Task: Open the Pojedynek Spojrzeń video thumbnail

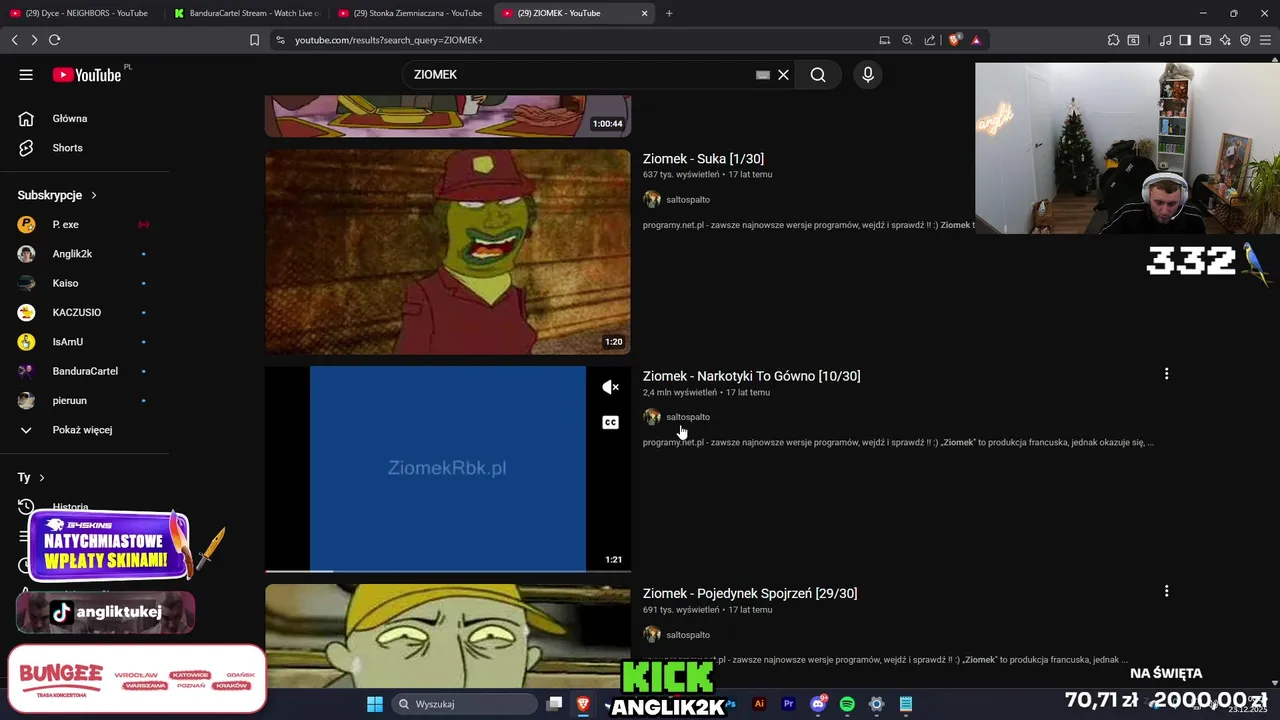Action: pos(448,636)
